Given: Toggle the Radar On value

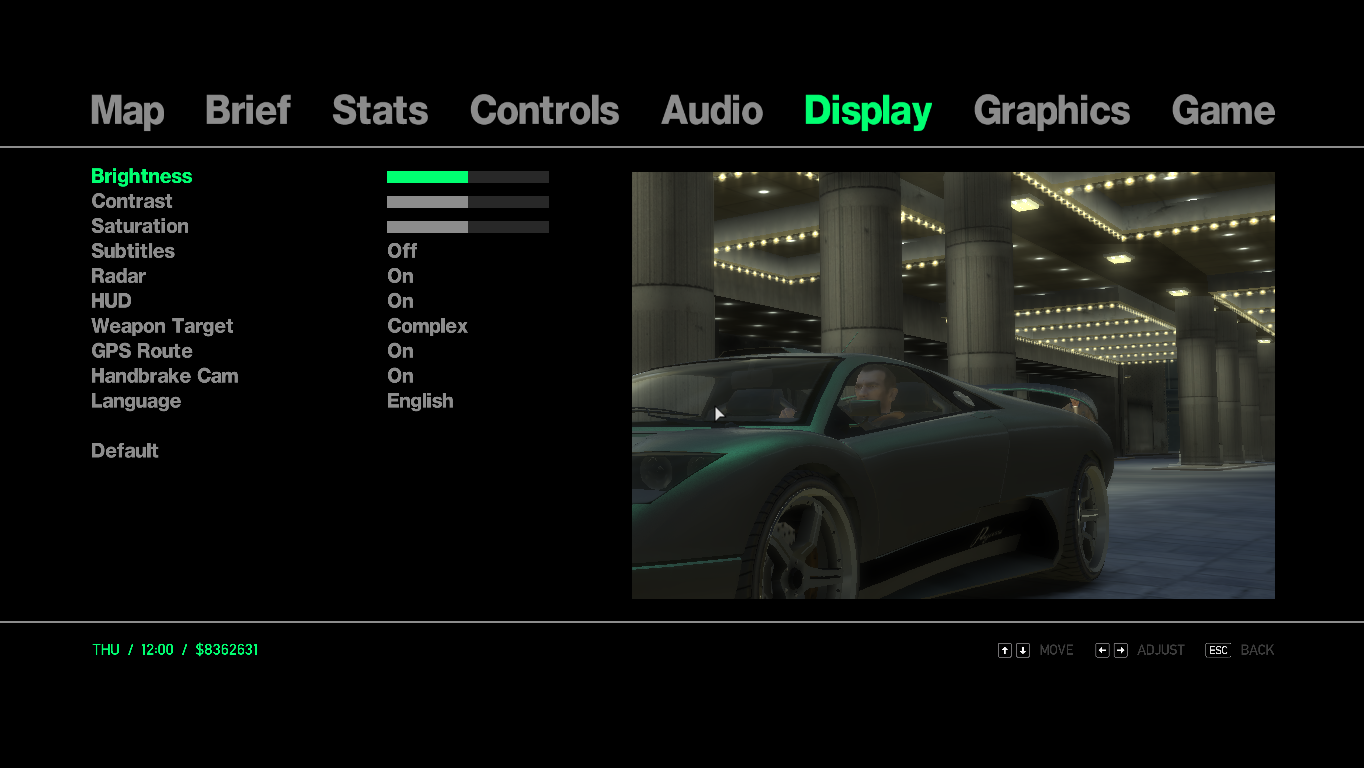Looking at the screenshot, I should pyautogui.click(x=400, y=276).
